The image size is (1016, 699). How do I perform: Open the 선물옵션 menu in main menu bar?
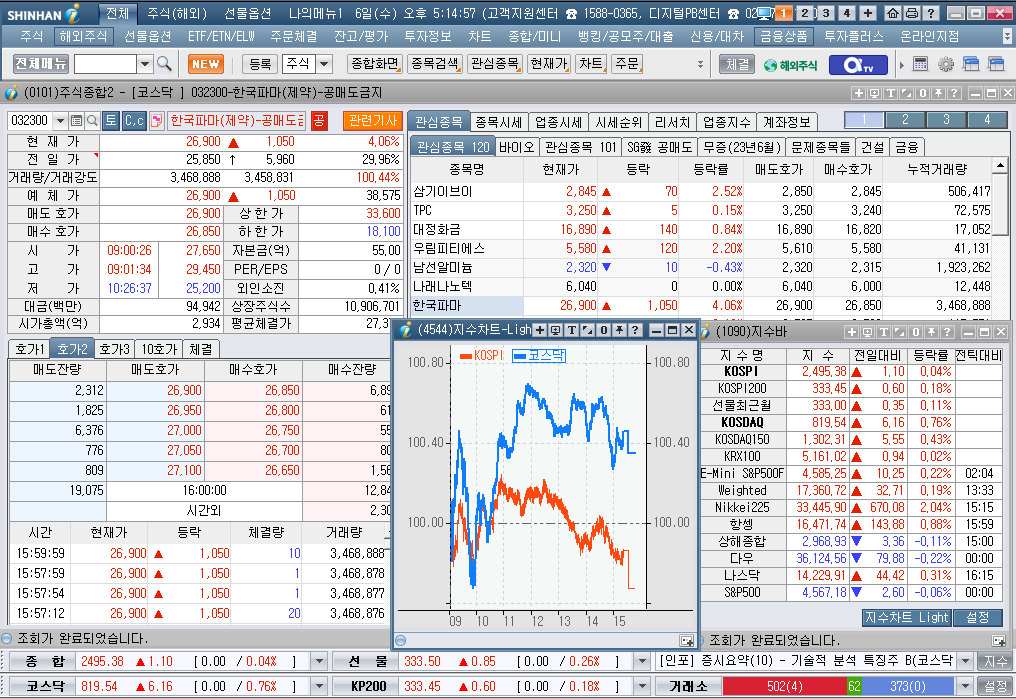[x=148, y=37]
